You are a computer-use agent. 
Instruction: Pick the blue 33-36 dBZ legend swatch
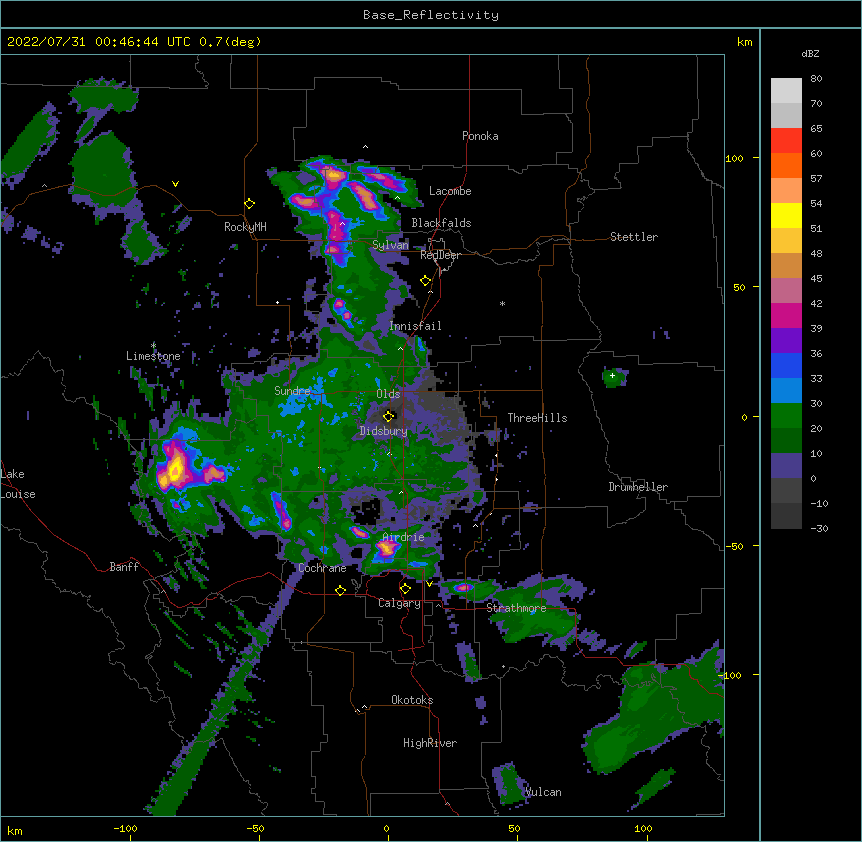pos(786,365)
